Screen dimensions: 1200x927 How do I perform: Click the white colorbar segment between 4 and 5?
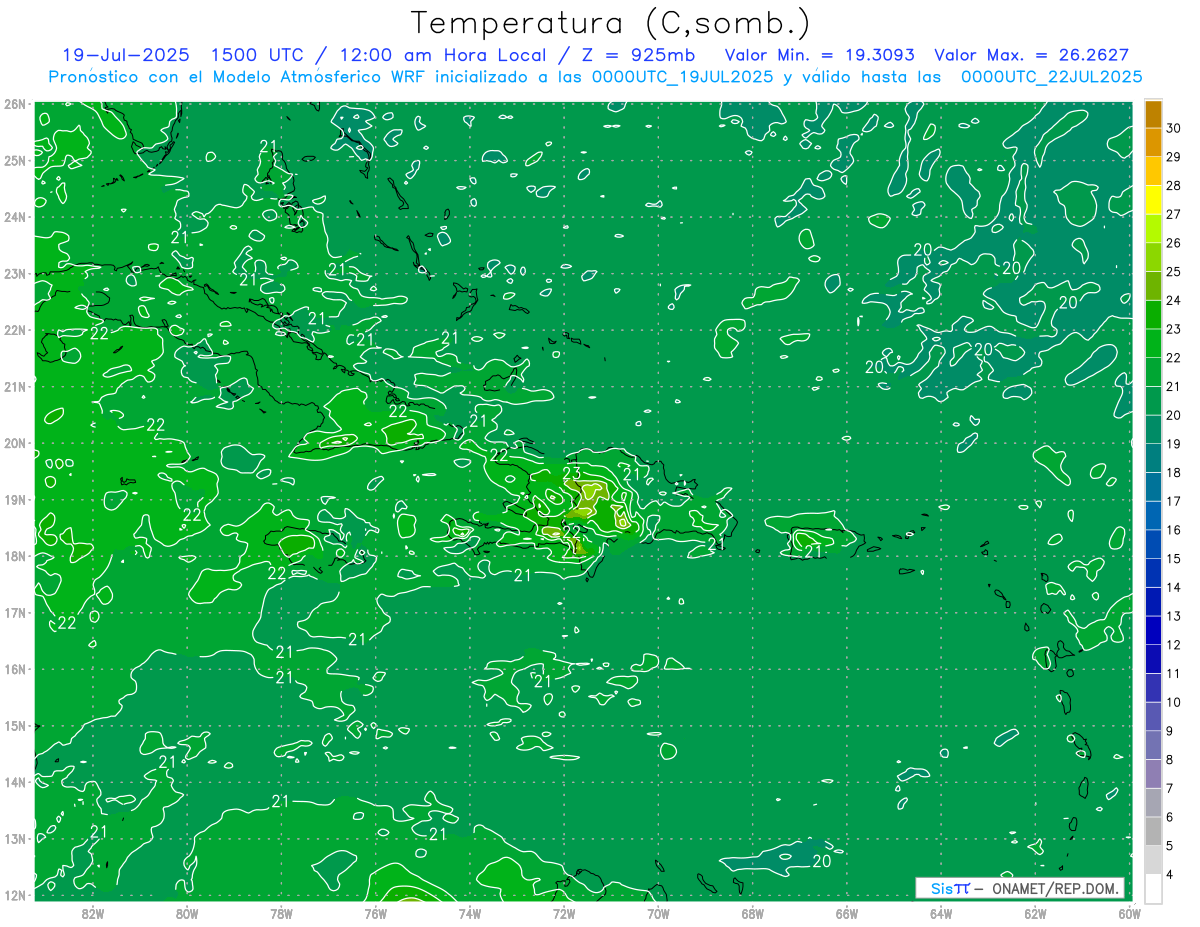click(1153, 860)
